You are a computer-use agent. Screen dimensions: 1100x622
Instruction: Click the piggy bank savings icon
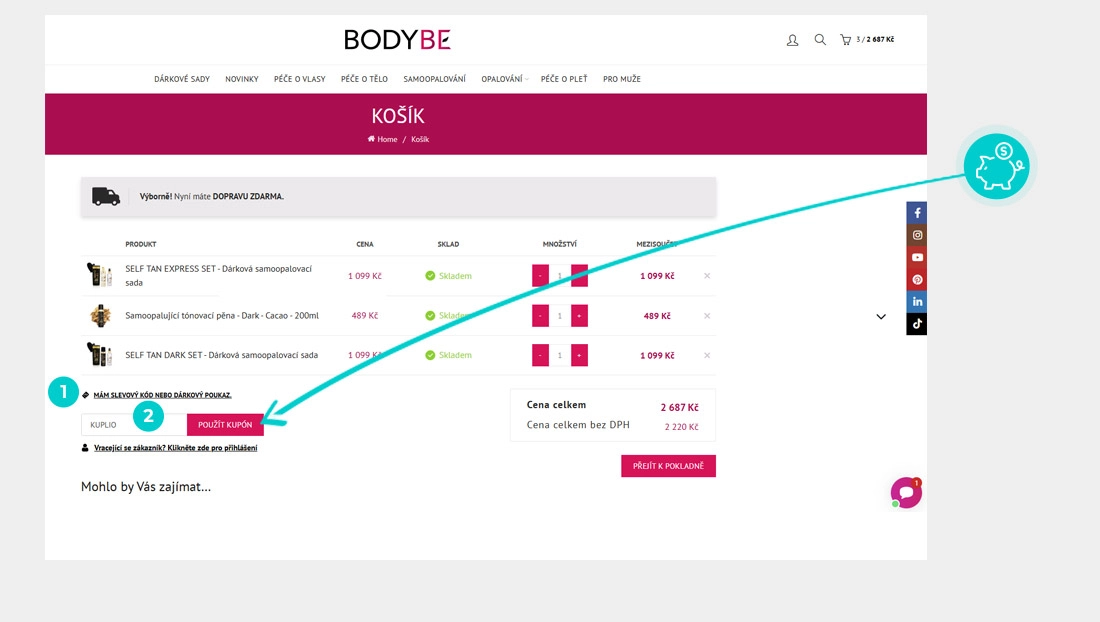[x=996, y=166]
